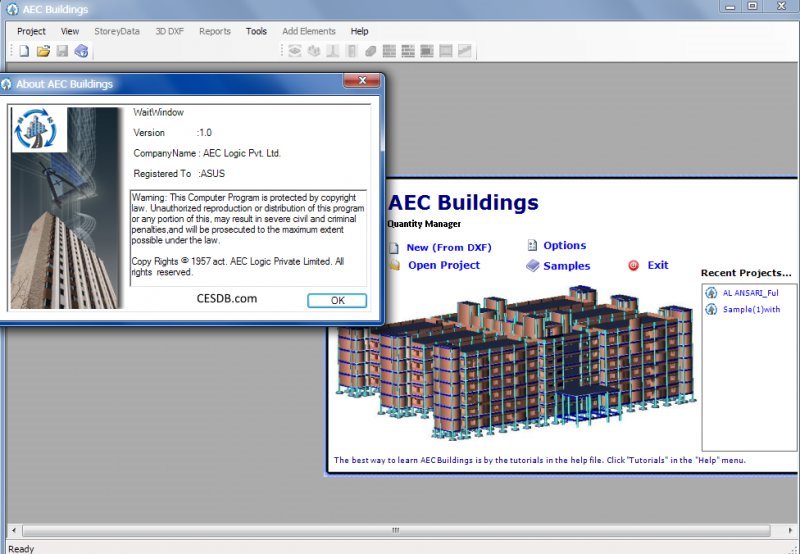This screenshot has width=800, height=554.
Task: Click the greyed brick wall with gaps icon
Action: 408,51
